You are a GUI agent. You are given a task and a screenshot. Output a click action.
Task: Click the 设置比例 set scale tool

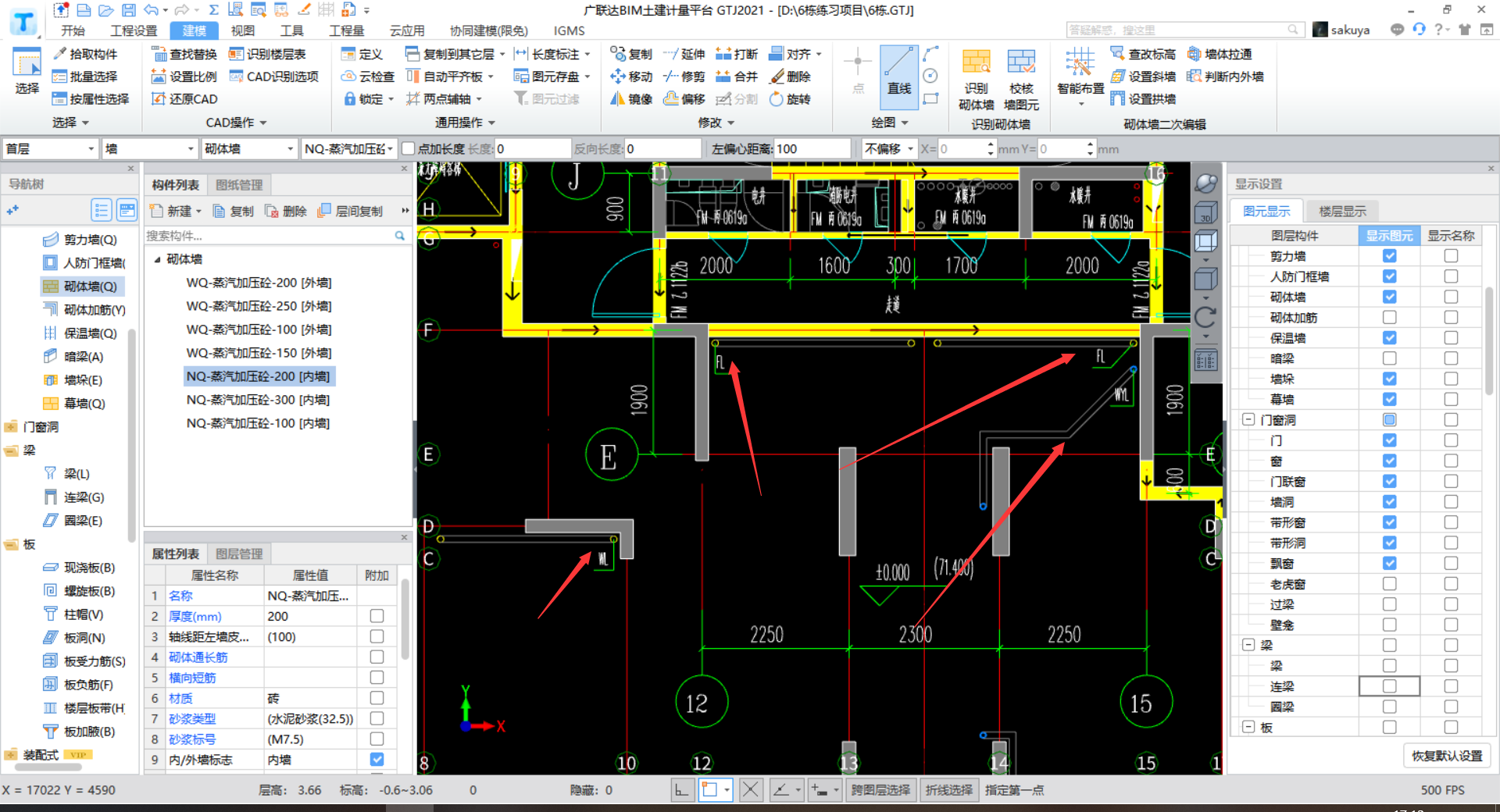(x=184, y=77)
